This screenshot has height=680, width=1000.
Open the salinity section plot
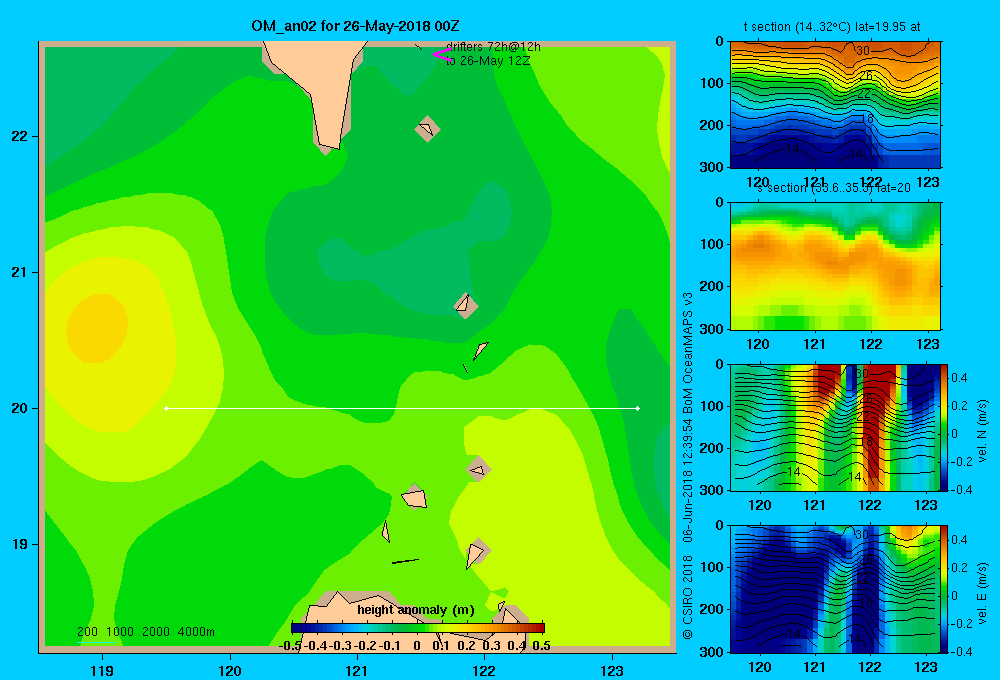coord(835,266)
